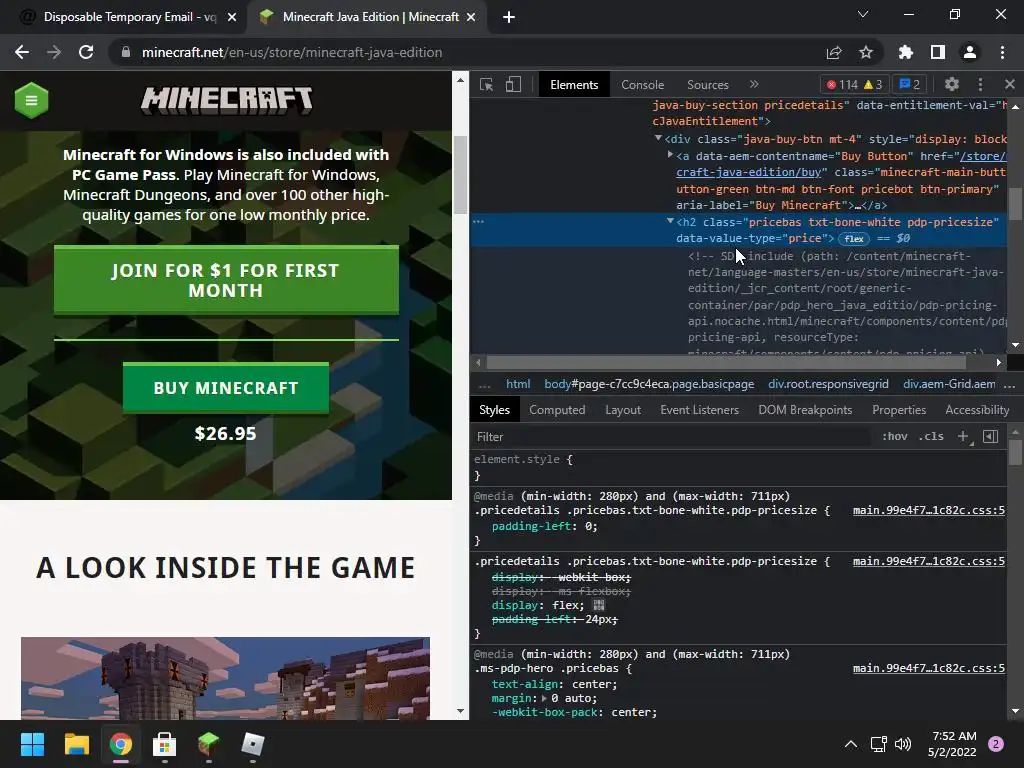Image resolution: width=1024 pixels, height=768 pixels.
Task: Collapse the h2 pricebas node
Action: 670,221
